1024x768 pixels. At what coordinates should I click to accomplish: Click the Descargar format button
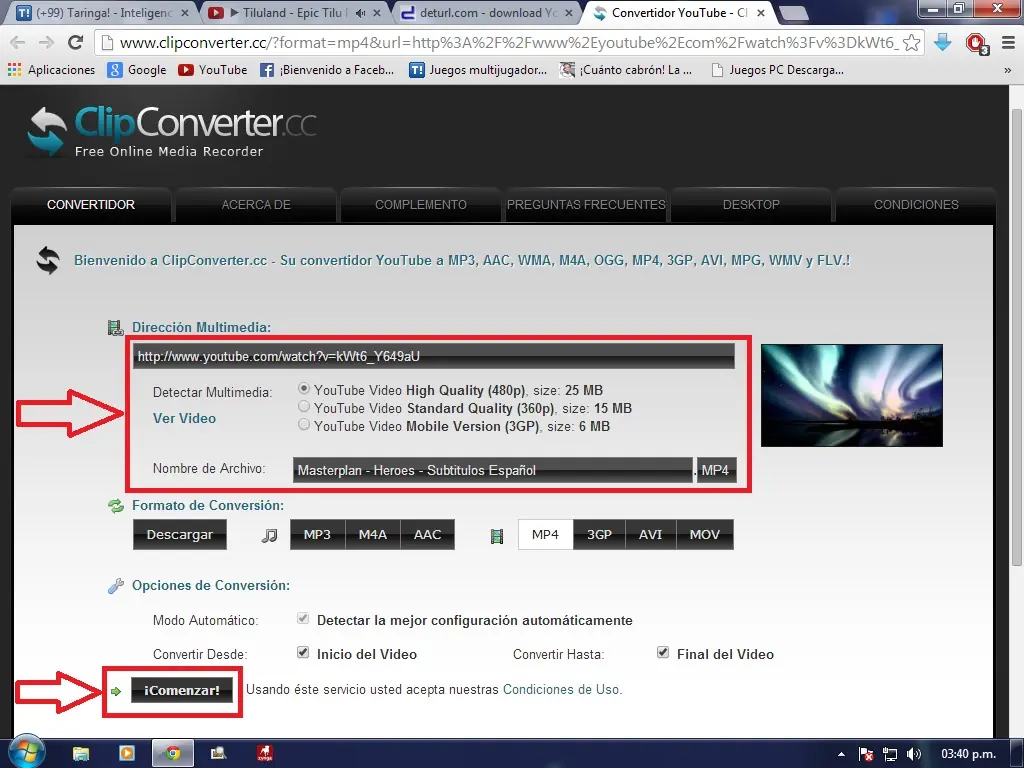pyautogui.click(x=180, y=534)
